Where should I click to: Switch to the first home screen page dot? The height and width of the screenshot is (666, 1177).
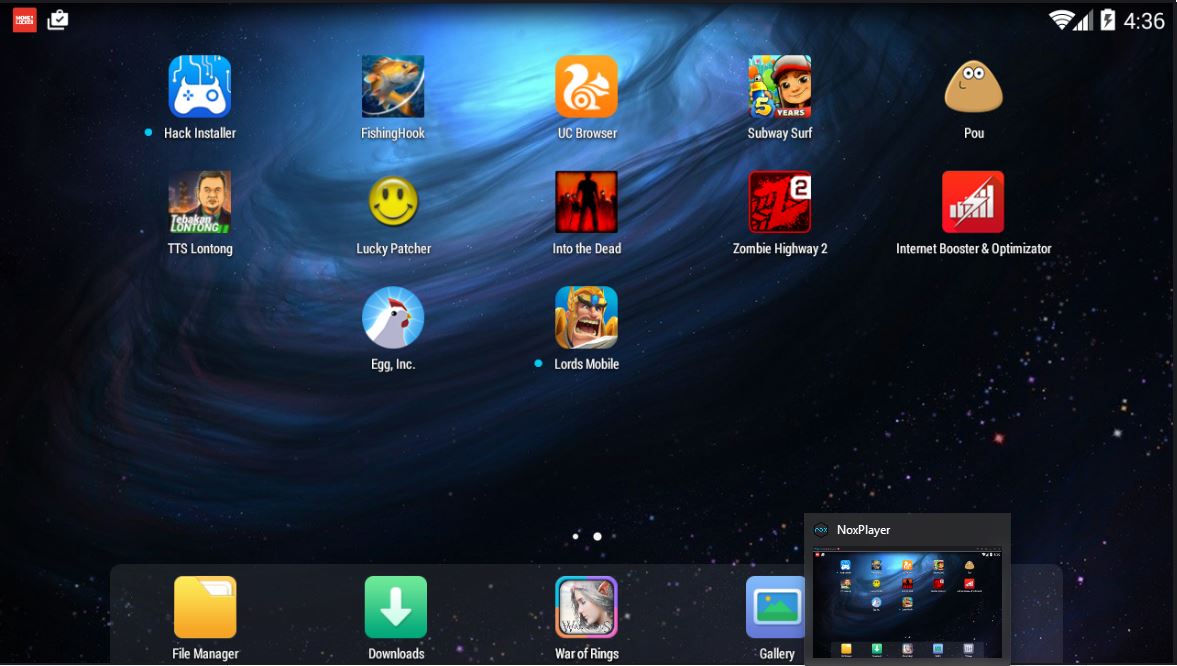point(576,536)
